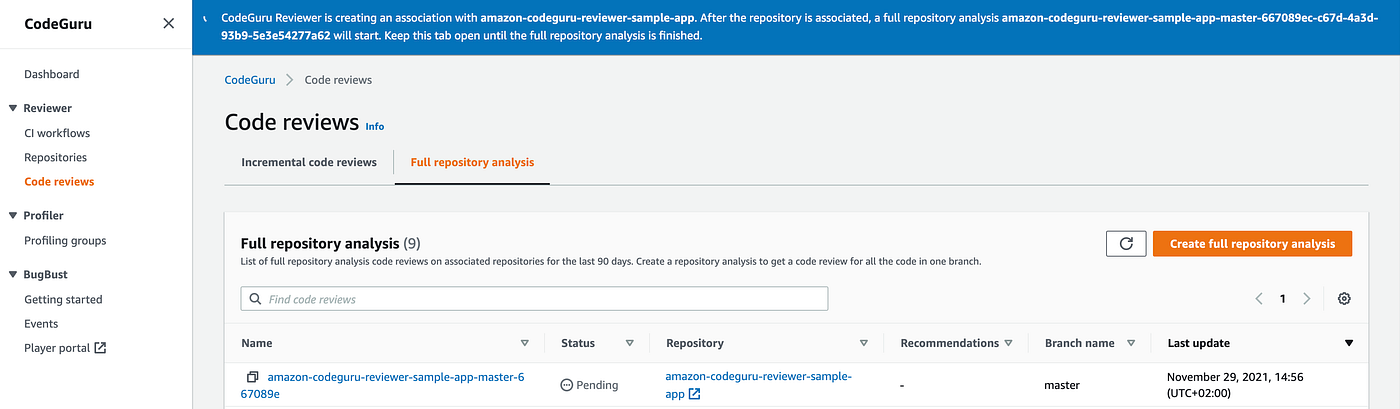Image resolution: width=1400 pixels, height=409 pixels.
Task: Open table preferences gear icon
Action: (1344, 299)
